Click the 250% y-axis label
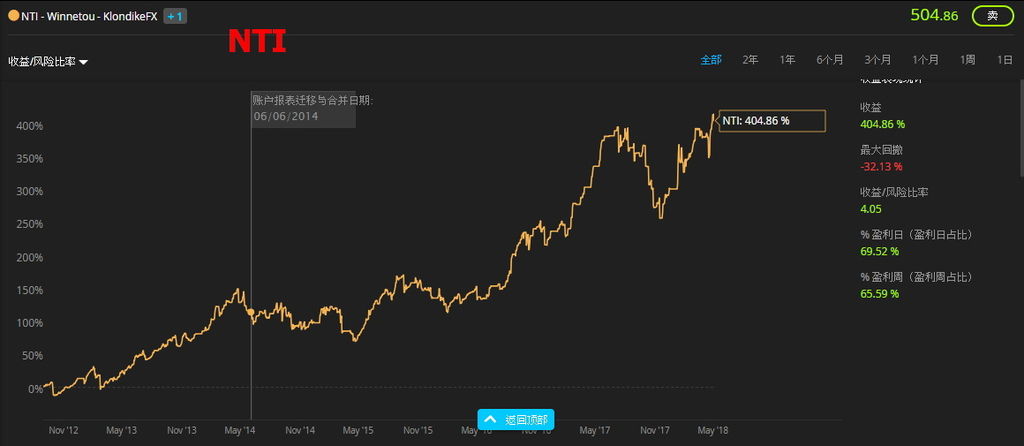This screenshot has width=1024, height=446. pos(29,224)
